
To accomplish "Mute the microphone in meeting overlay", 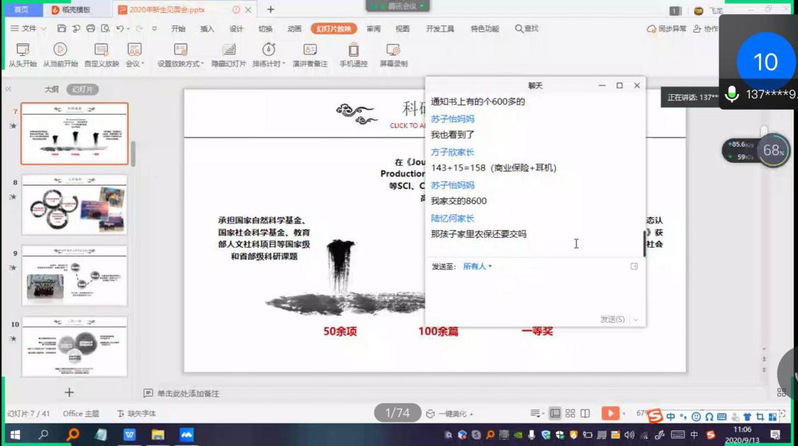I will [x=733, y=94].
